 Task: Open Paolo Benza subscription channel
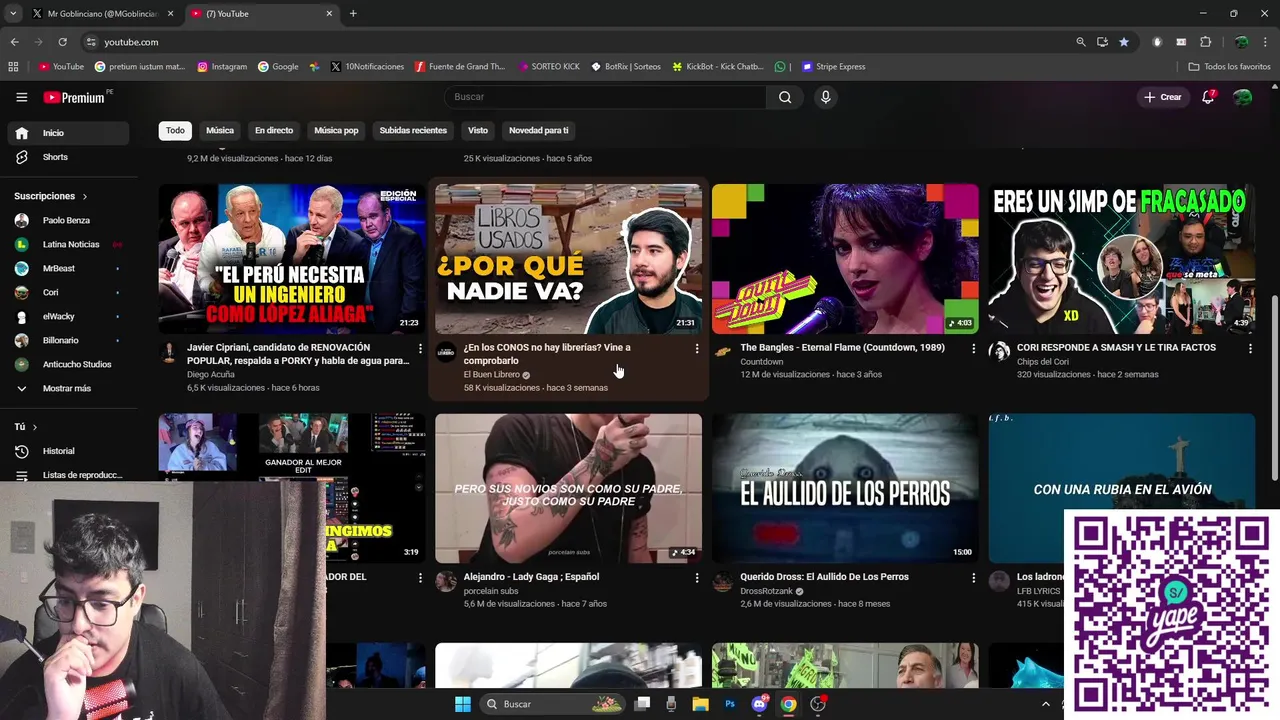(x=68, y=220)
